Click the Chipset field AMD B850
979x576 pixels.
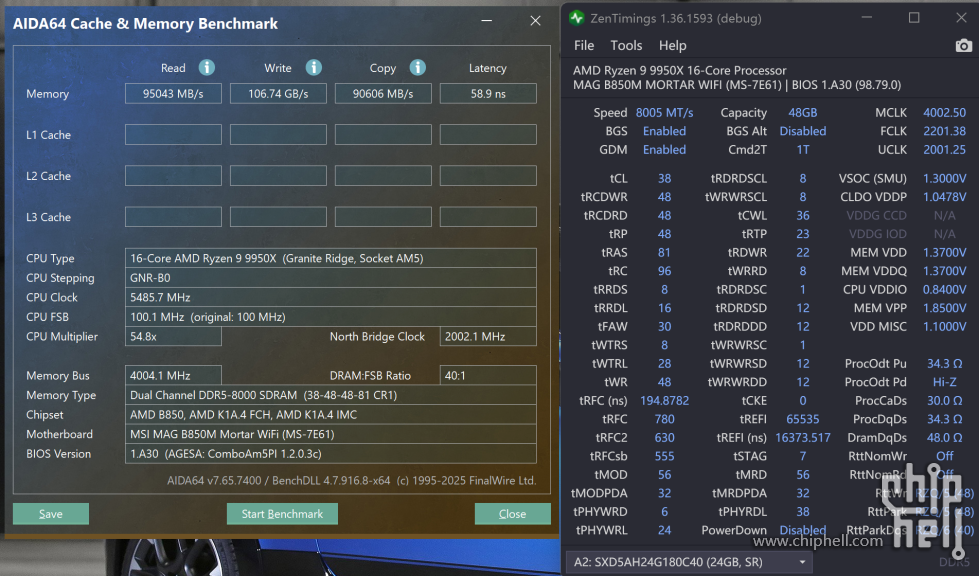330,414
